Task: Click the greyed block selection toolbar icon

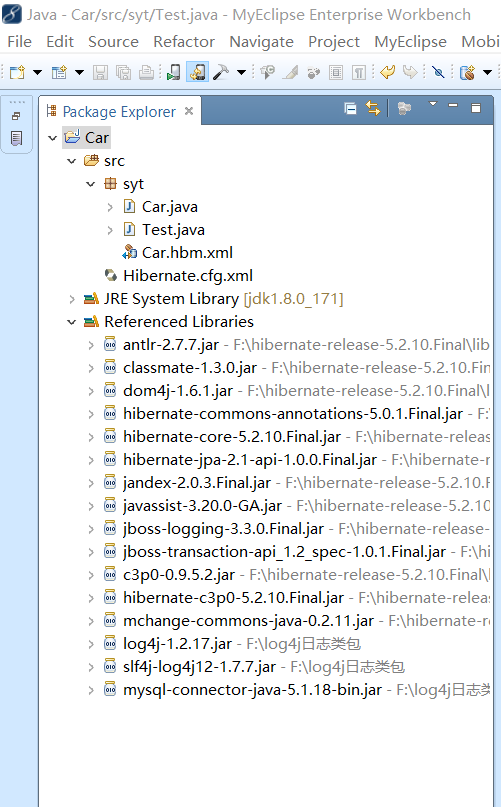Action: click(336, 72)
